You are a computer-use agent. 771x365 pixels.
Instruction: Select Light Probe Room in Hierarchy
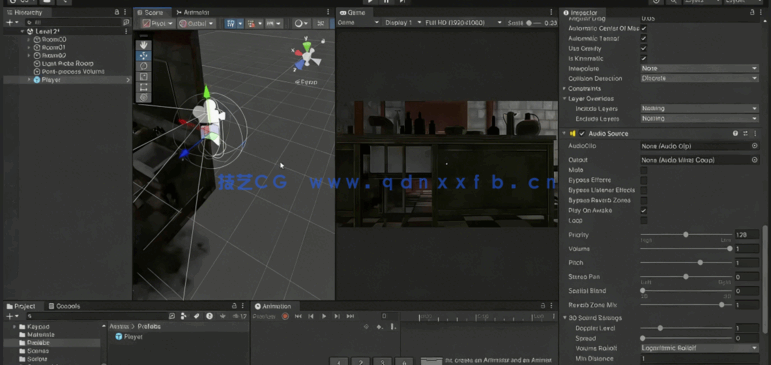(67, 63)
